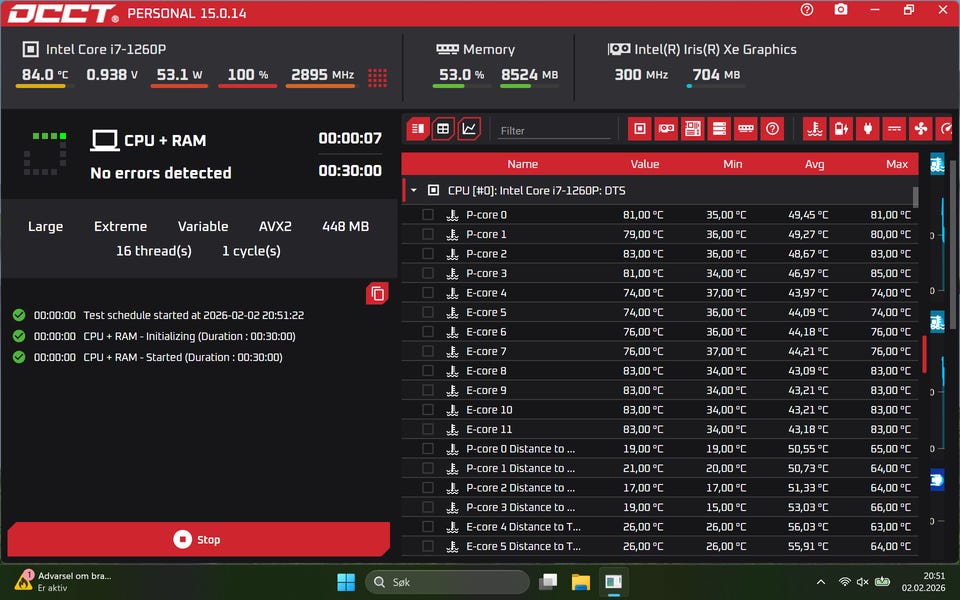
Task: Click the Søk taskbar search box
Action: coord(448,582)
